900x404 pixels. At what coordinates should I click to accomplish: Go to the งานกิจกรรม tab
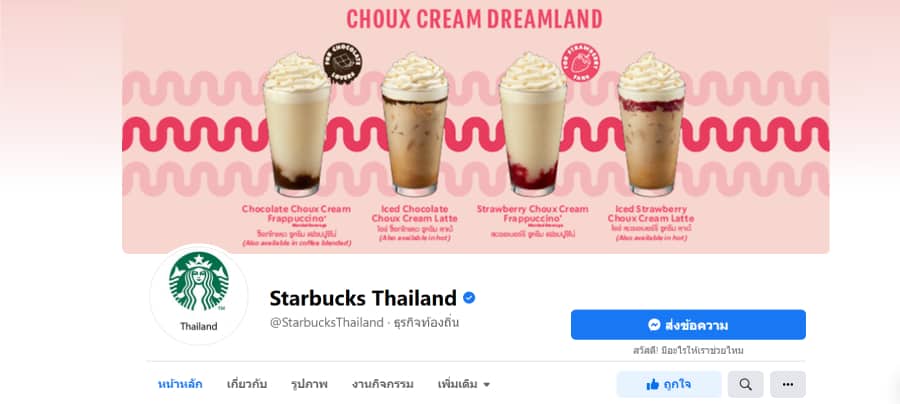pos(383,384)
